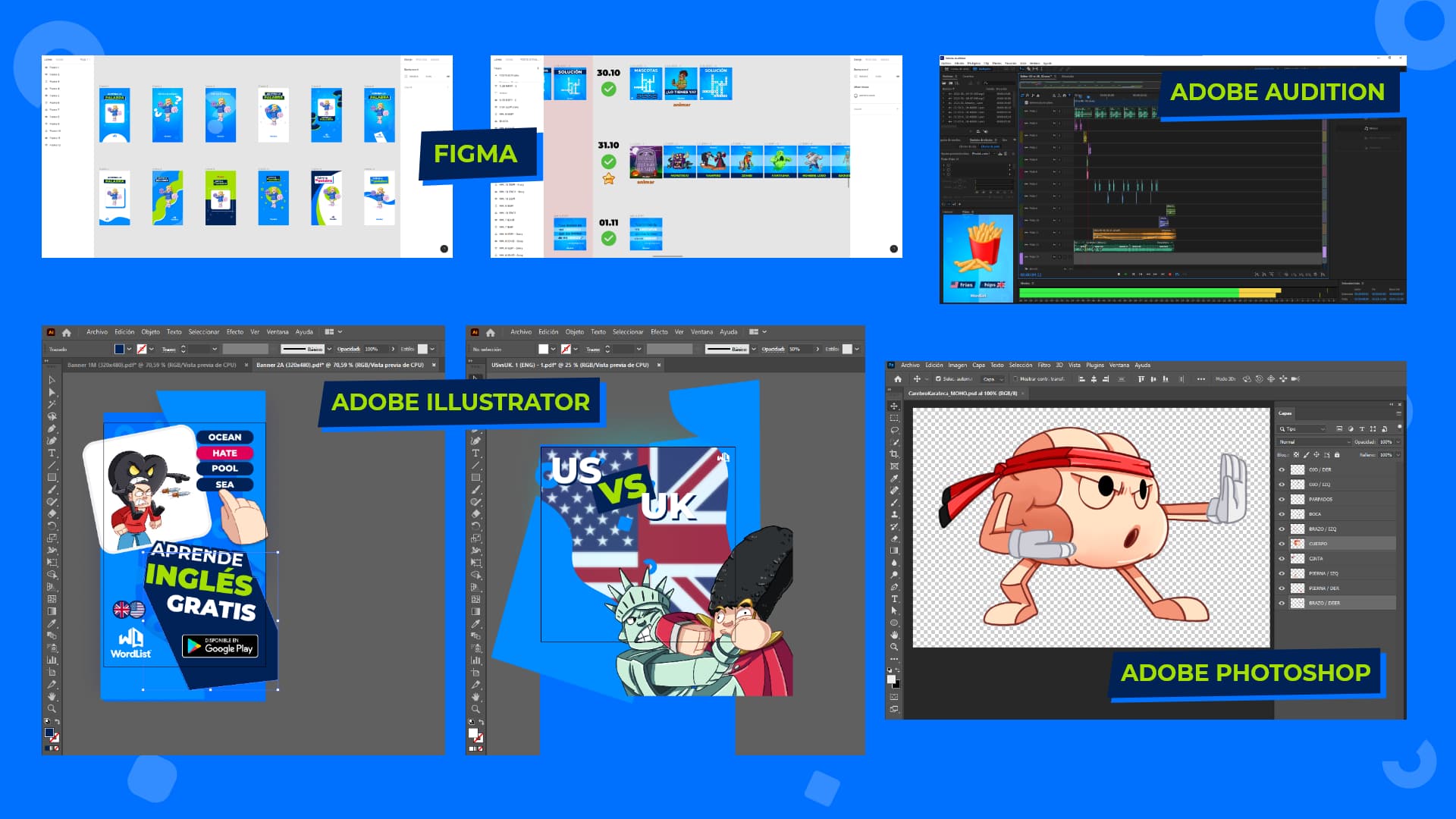Open the Tipo layer filter dropdown
Screen dimensions: 1456x819
(1302, 429)
